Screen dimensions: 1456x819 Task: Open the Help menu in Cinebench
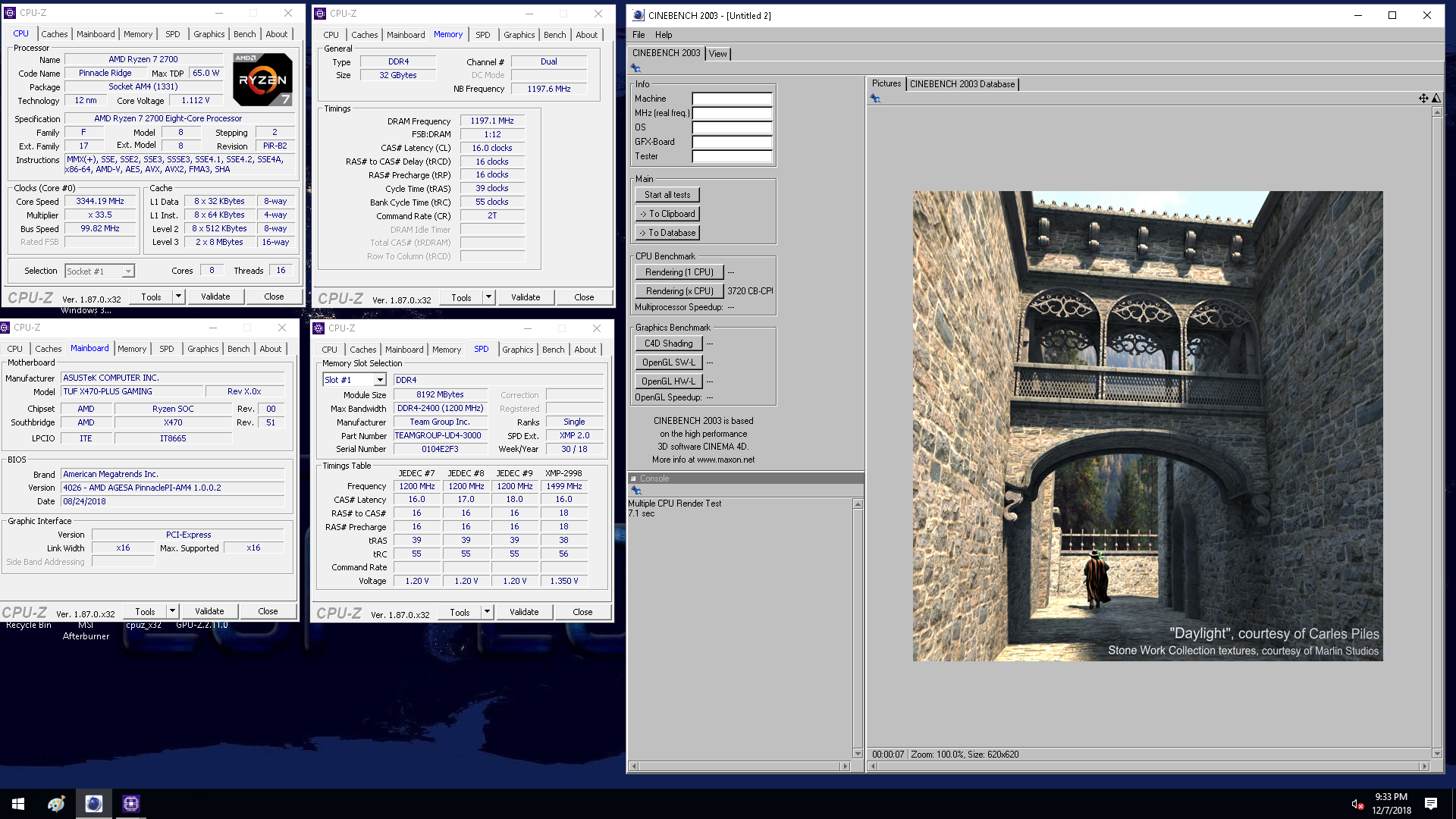[664, 35]
